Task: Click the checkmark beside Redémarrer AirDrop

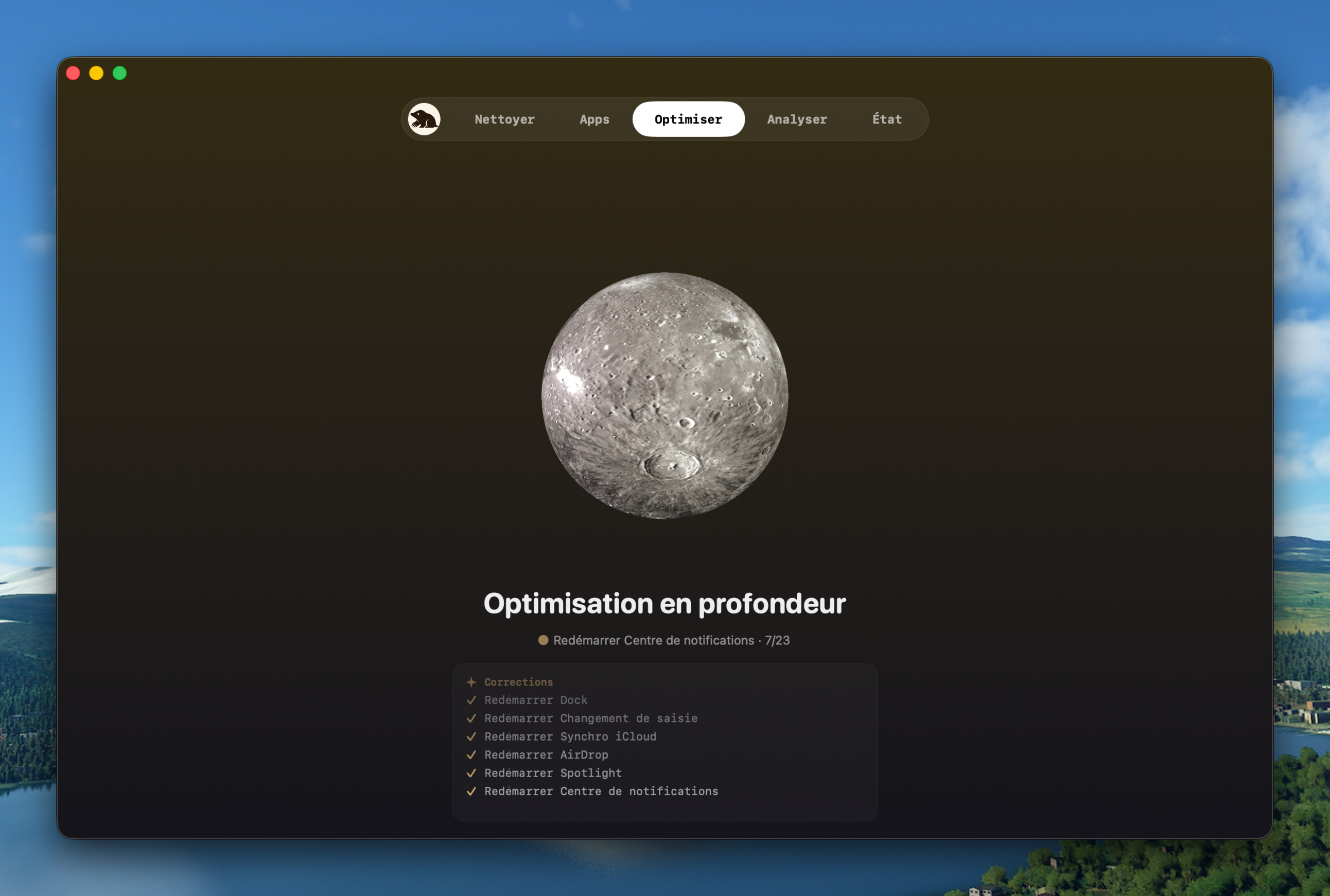Action: click(x=471, y=755)
